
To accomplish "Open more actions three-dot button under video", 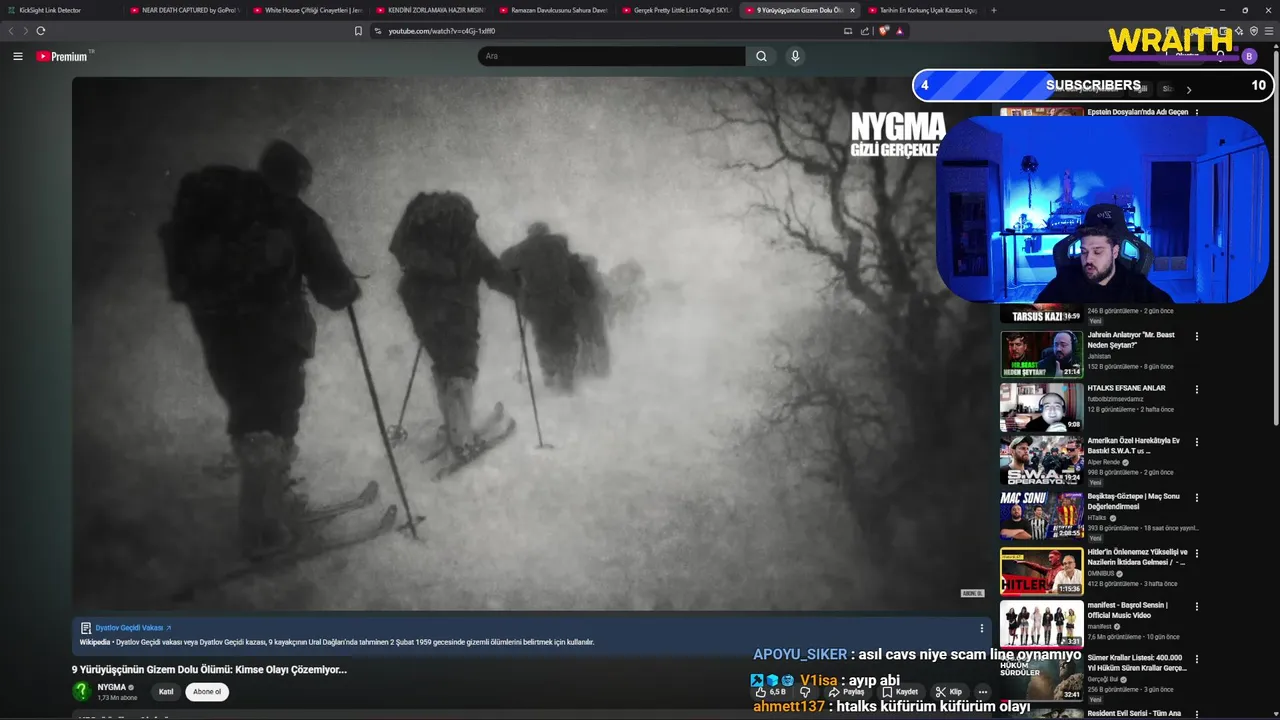I will click(x=982, y=692).
